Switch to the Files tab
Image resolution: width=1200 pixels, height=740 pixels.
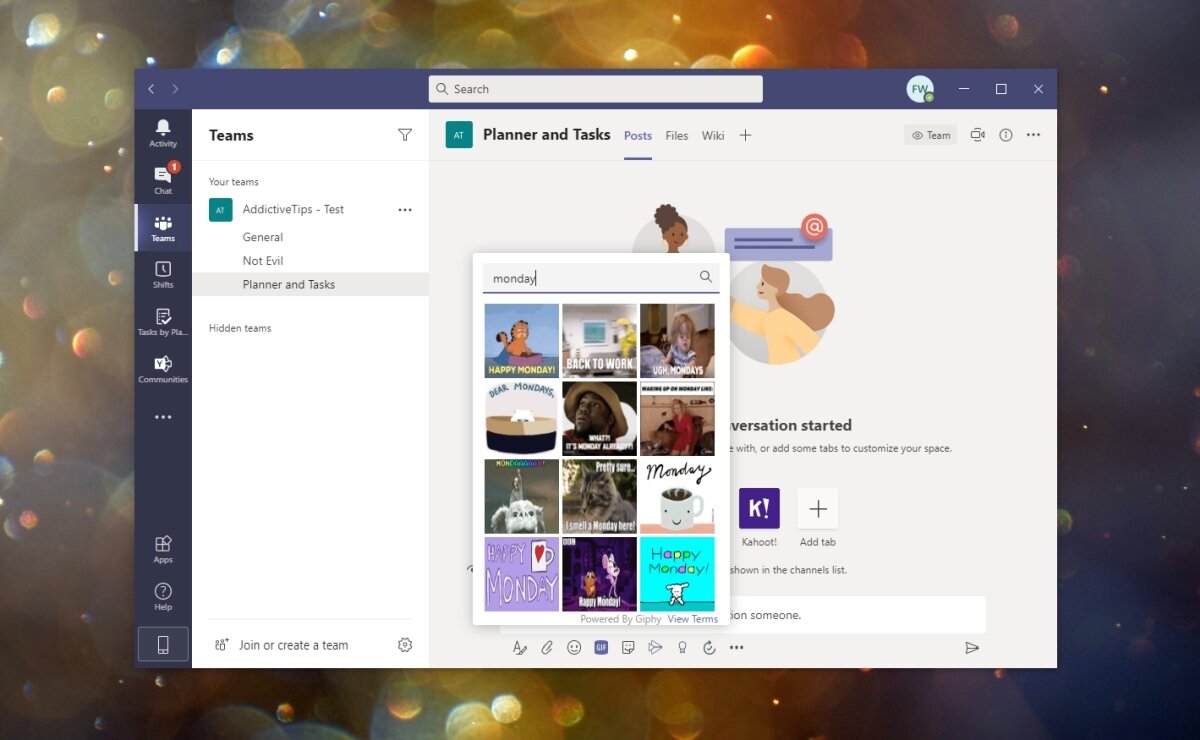(677, 135)
